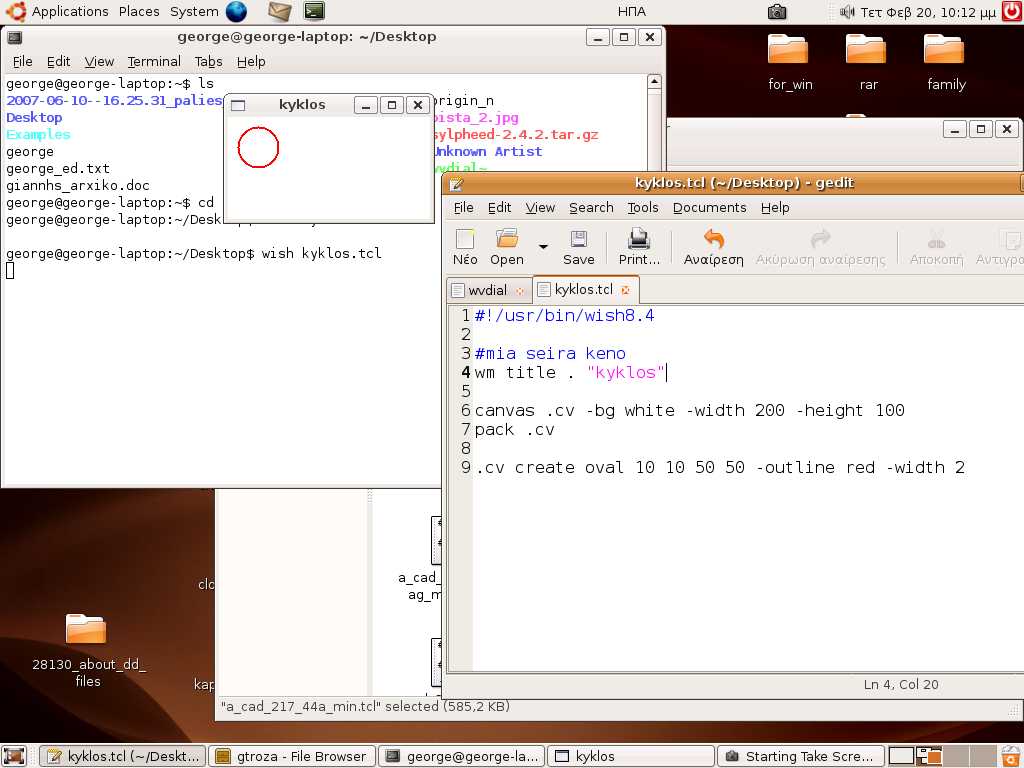Image resolution: width=1024 pixels, height=768 pixels.
Task: Click the ΗΠΑ keyboard layout indicator
Action: (x=632, y=12)
